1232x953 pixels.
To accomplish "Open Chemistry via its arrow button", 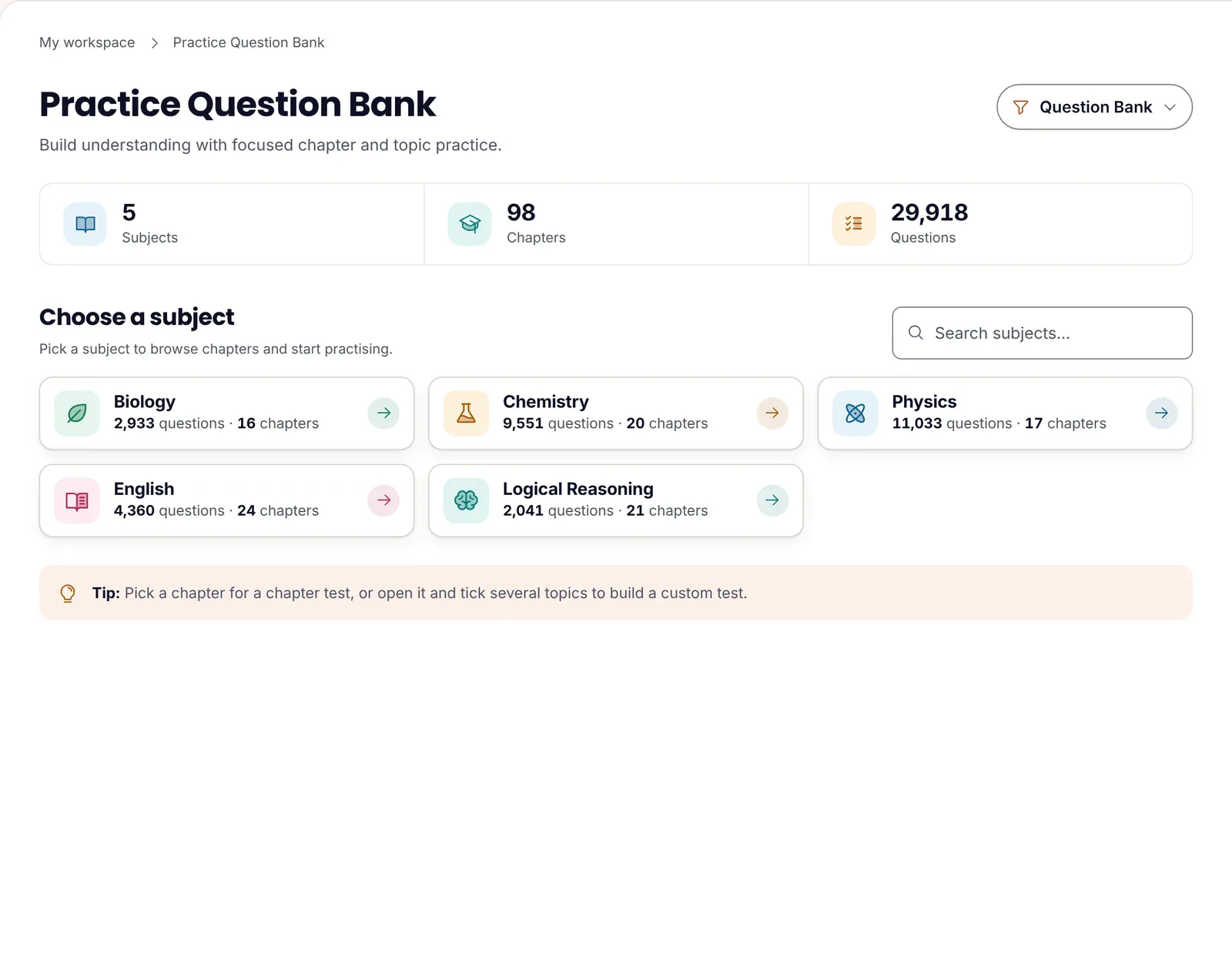I will click(x=772, y=413).
